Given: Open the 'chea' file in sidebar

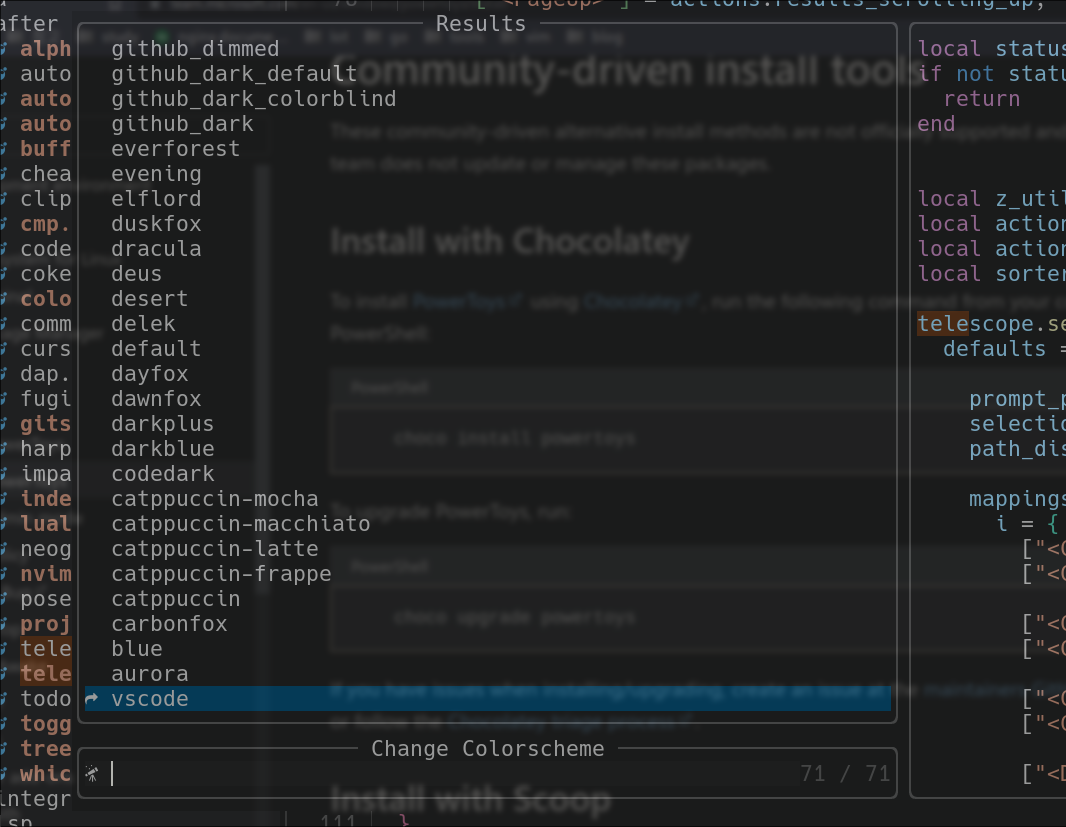Looking at the screenshot, I should (x=46, y=173).
